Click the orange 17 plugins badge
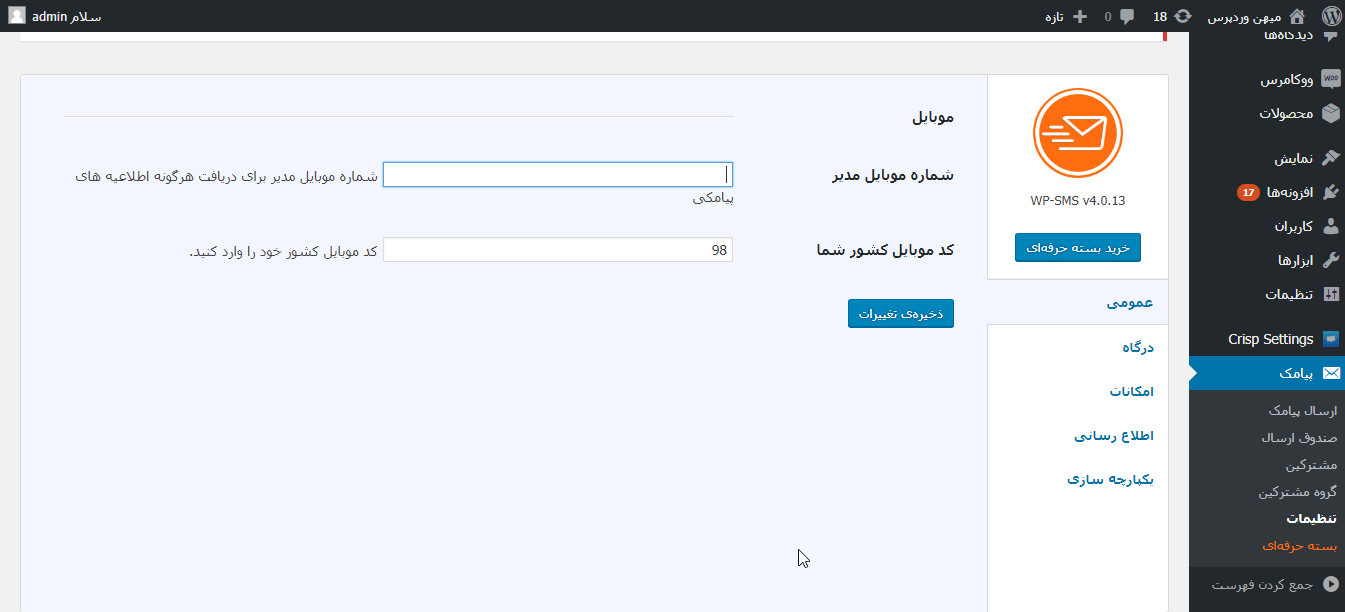The image size is (1345, 612). 1248,192
